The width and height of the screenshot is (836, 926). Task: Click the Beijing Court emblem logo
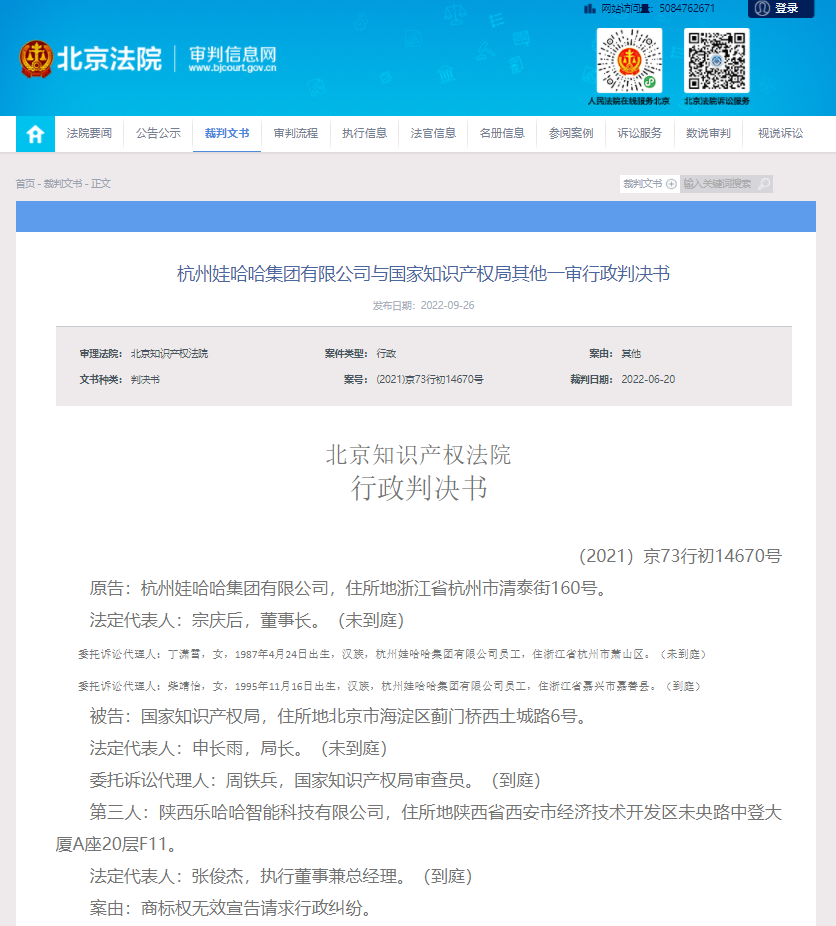tap(36, 59)
